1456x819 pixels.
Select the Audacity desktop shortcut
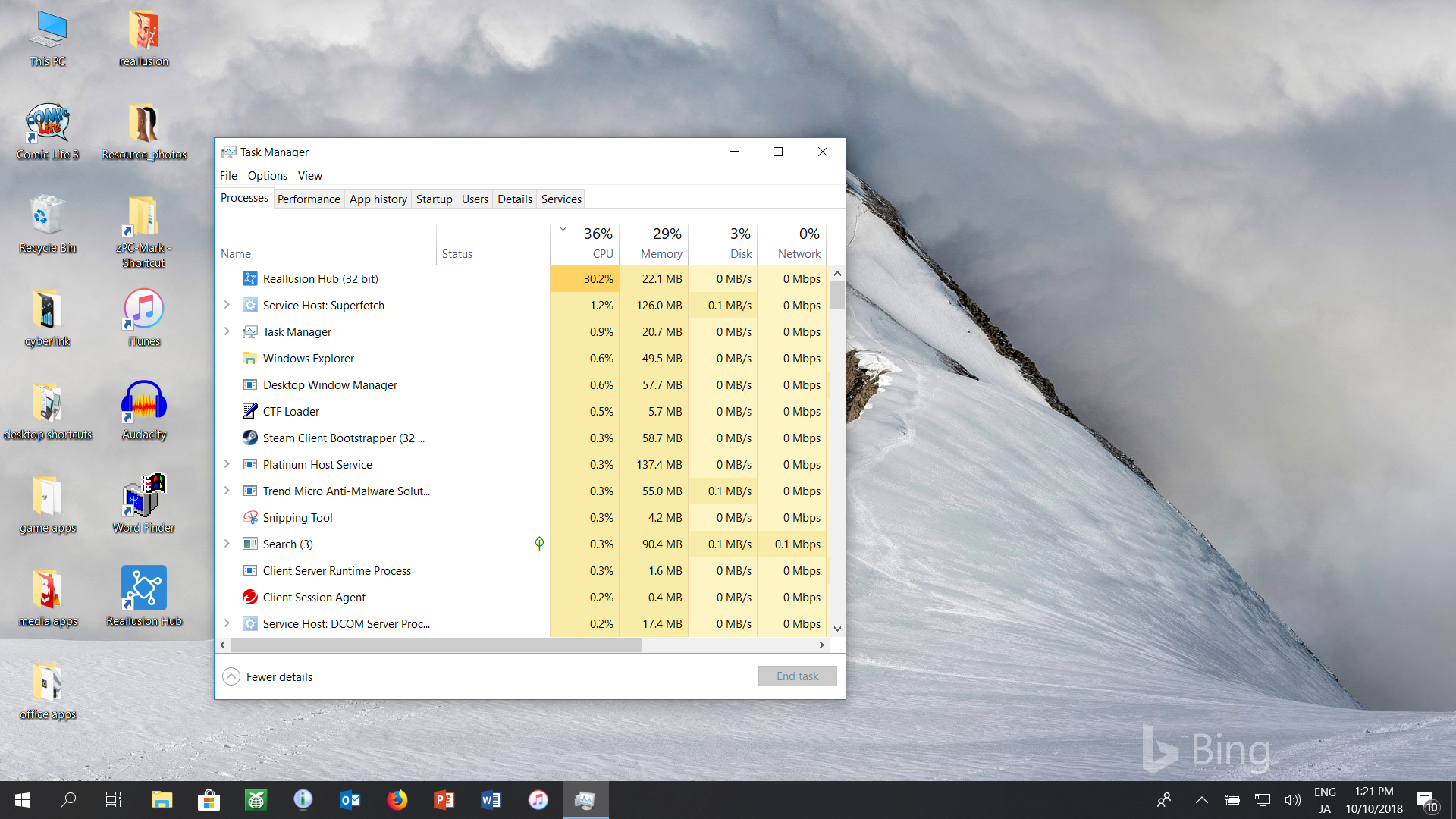tap(144, 411)
